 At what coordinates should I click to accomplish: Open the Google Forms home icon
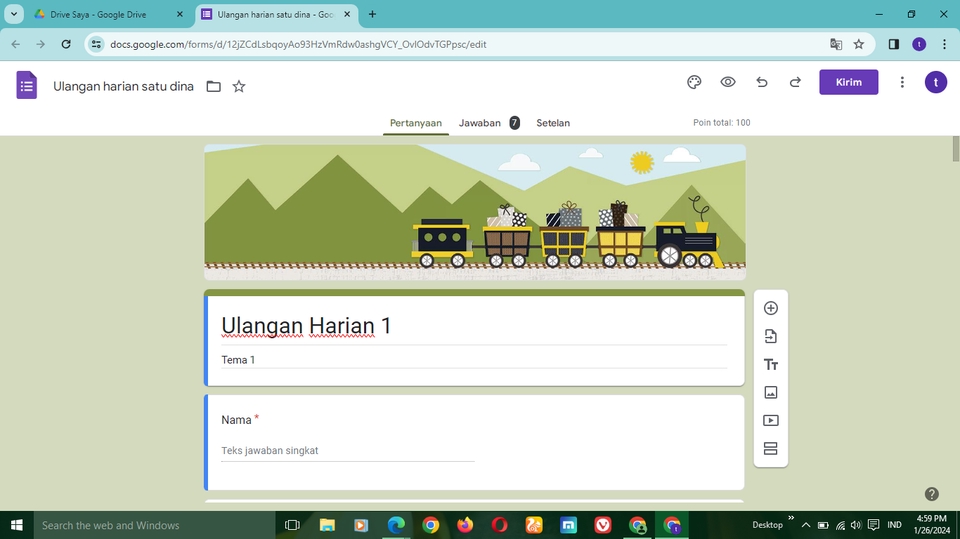26,85
